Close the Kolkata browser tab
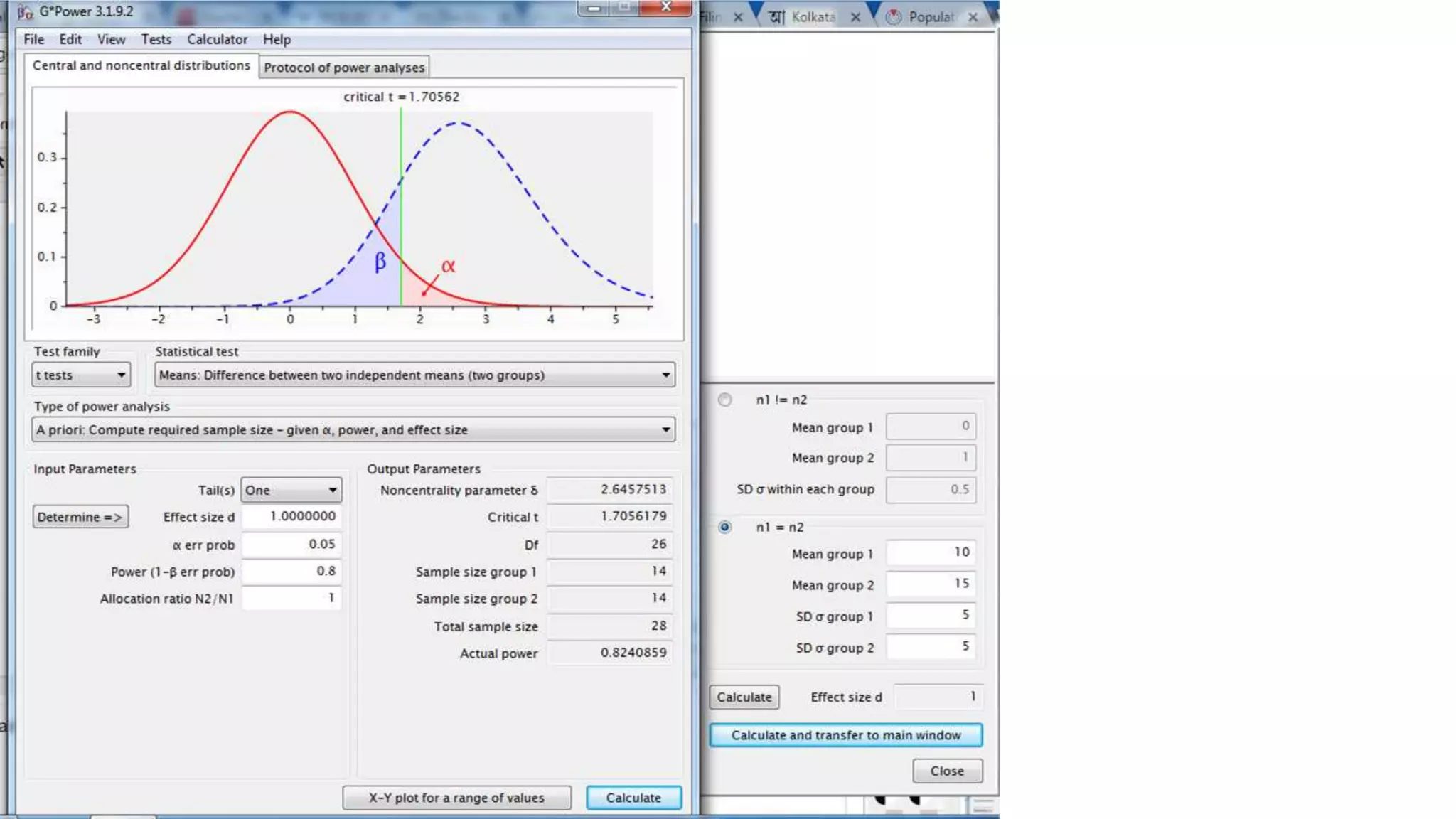Screen dimensions: 1456x819 point(855,17)
